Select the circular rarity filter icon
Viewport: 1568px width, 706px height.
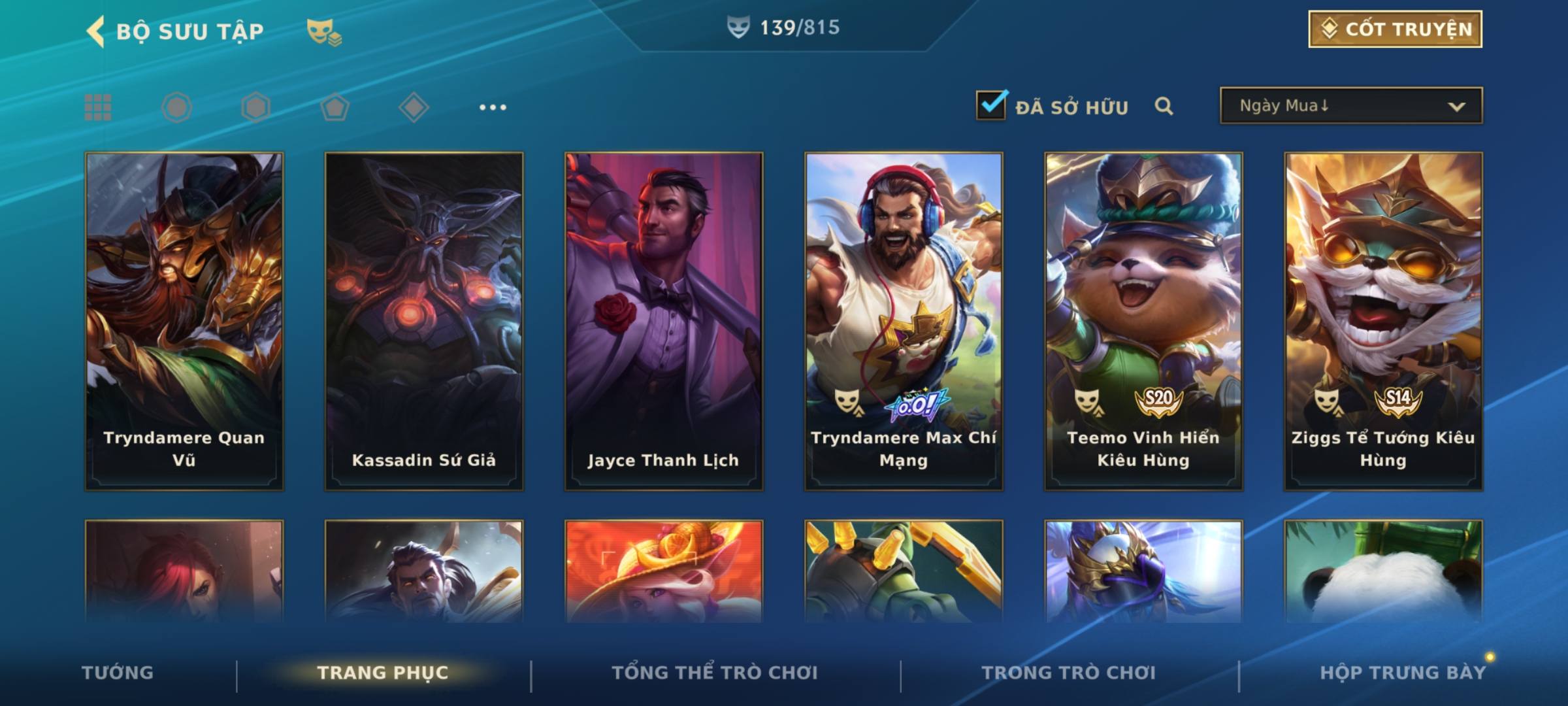click(176, 107)
